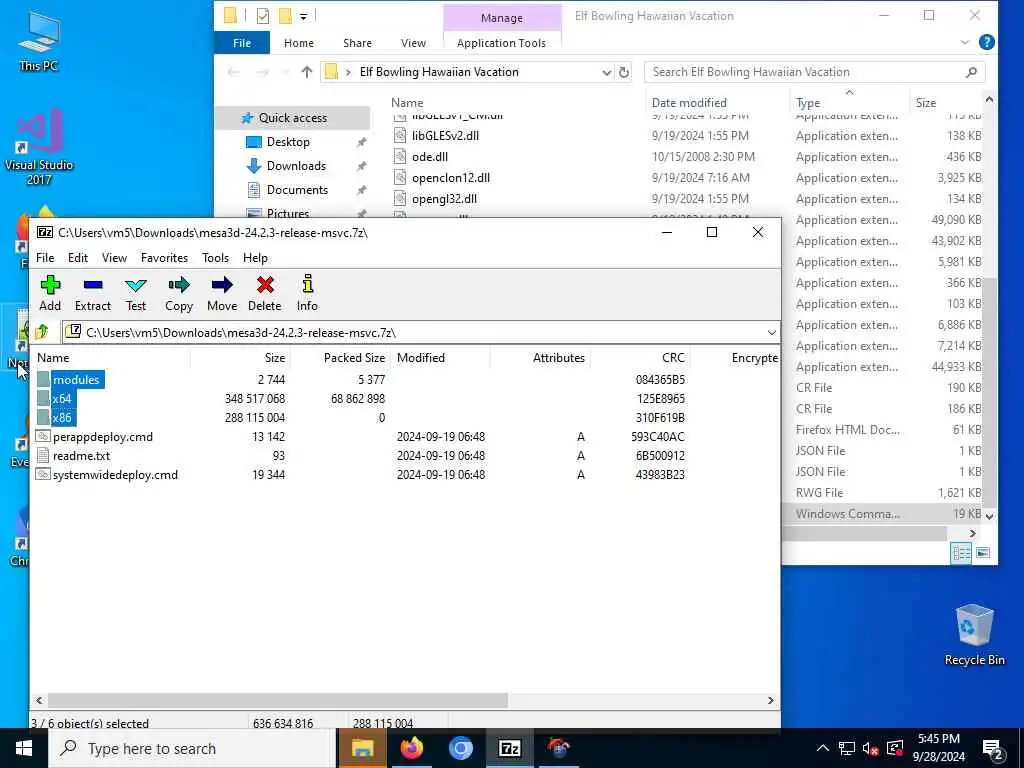Image resolution: width=1024 pixels, height=768 pixels.
Task: Switch Explorer to details view icon
Action: (x=961, y=553)
